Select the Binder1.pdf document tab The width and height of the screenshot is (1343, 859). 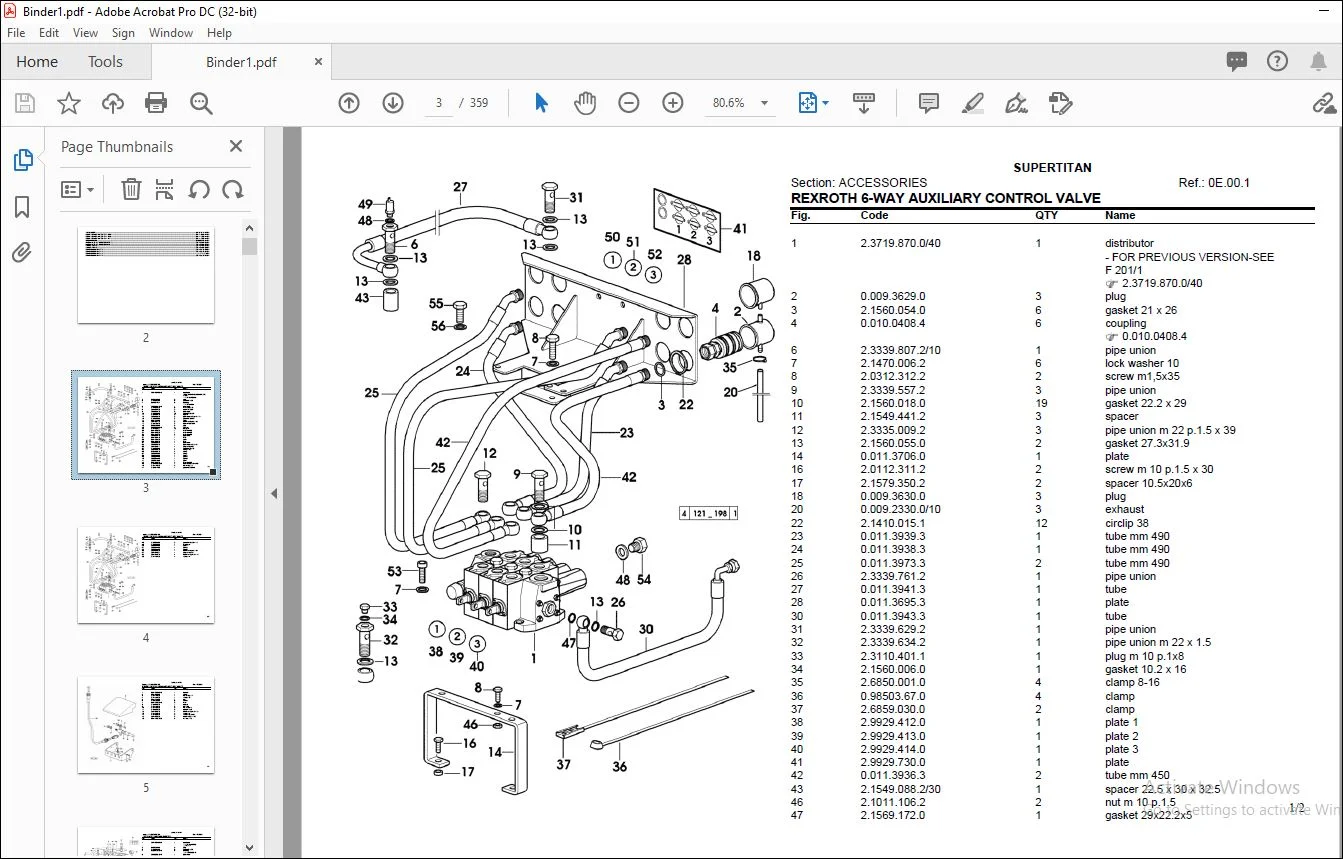pyautogui.click(x=241, y=62)
